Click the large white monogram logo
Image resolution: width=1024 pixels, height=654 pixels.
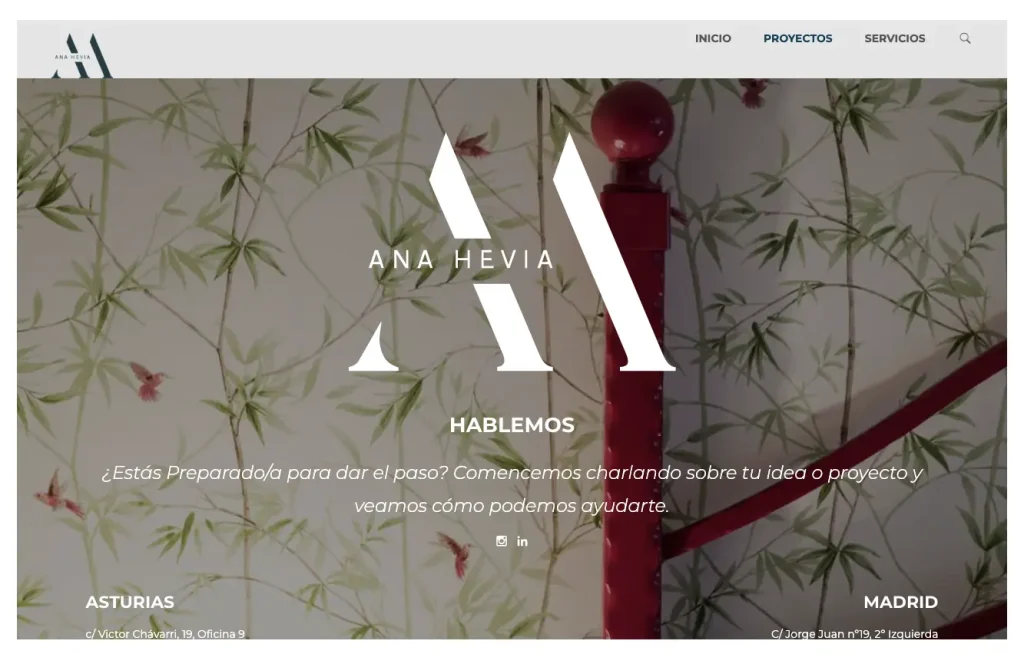(512, 252)
